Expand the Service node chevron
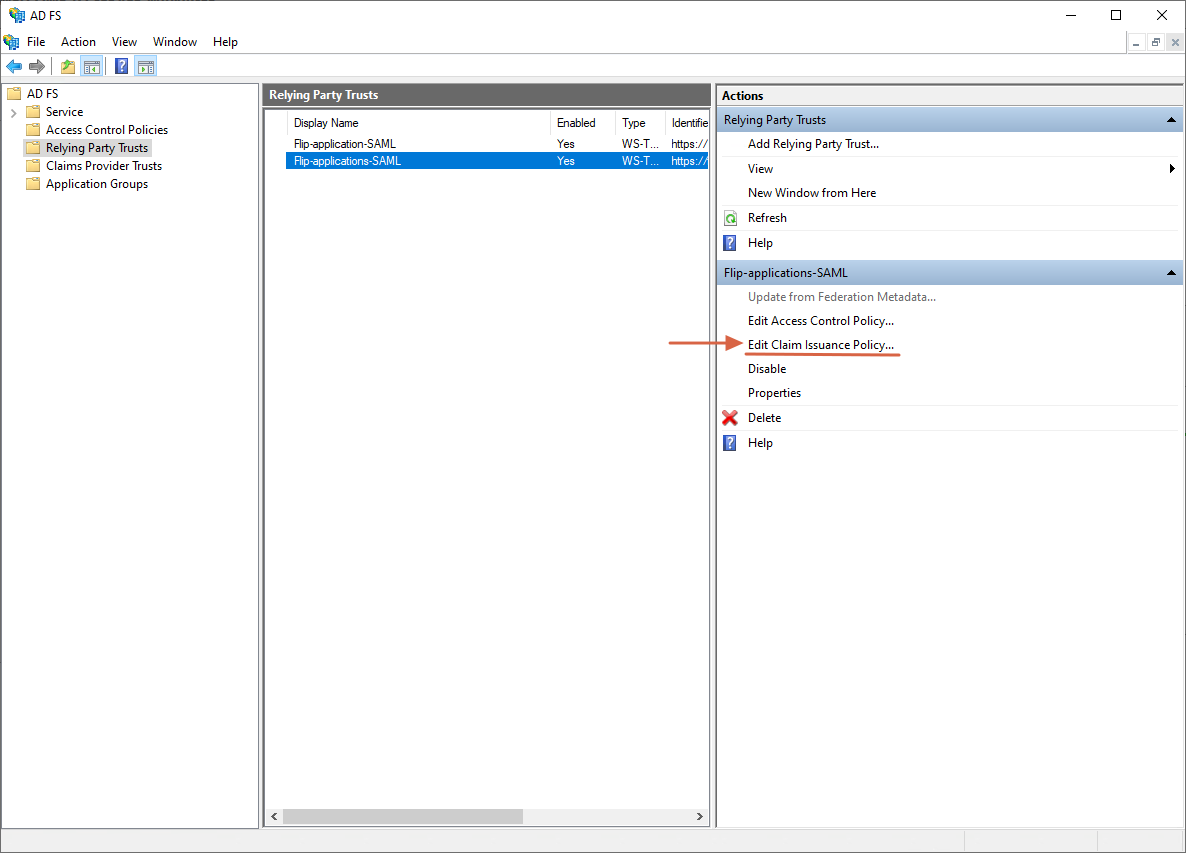This screenshot has width=1186, height=853. (14, 113)
